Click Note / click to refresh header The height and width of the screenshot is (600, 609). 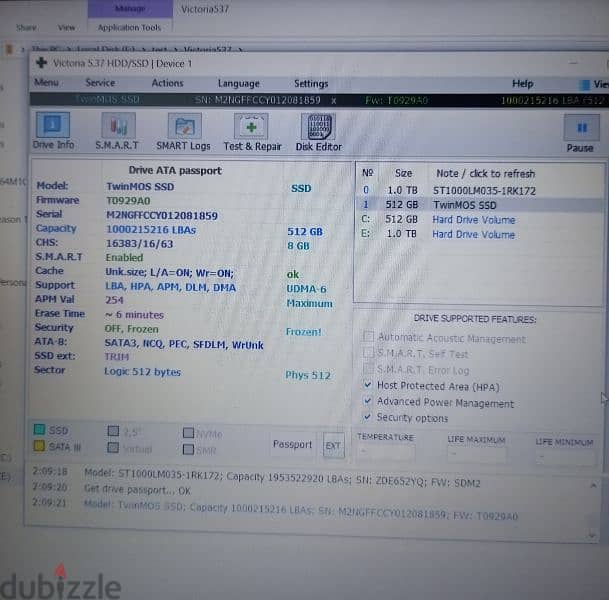tap(485, 174)
